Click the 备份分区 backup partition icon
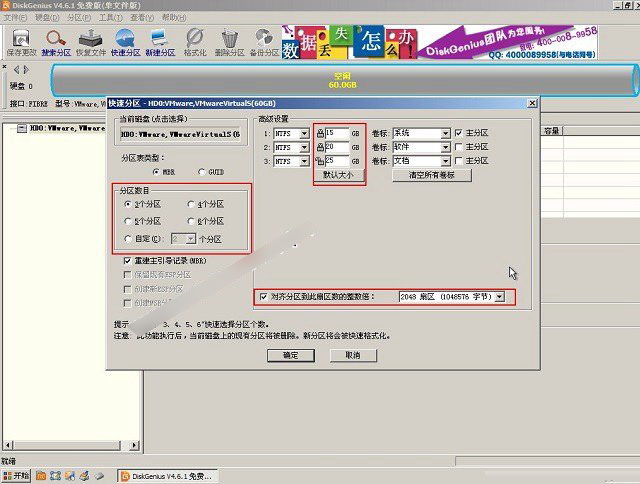The image size is (640, 484). click(x=264, y=43)
